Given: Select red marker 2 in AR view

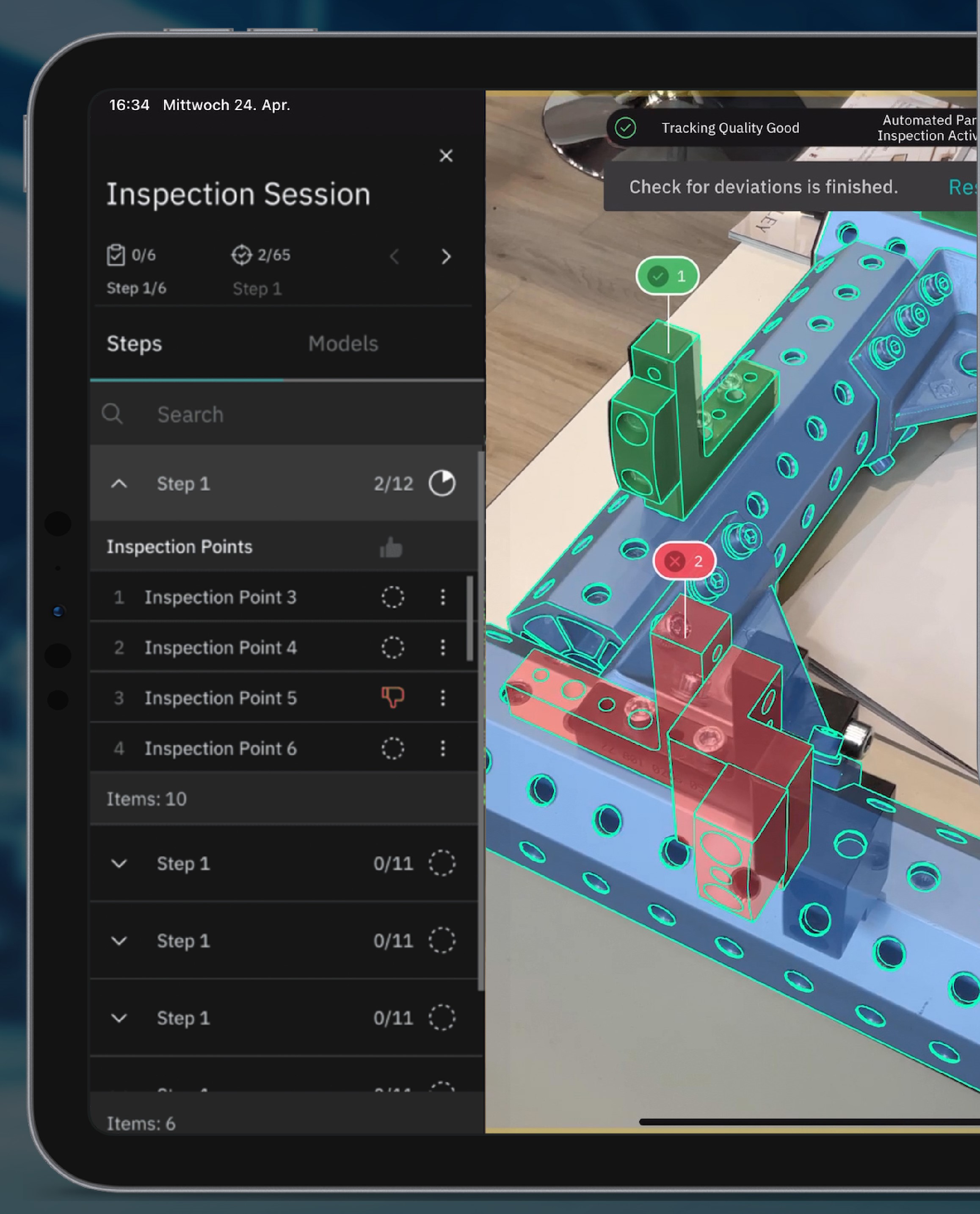Looking at the screenshot, I should point(684,561).
